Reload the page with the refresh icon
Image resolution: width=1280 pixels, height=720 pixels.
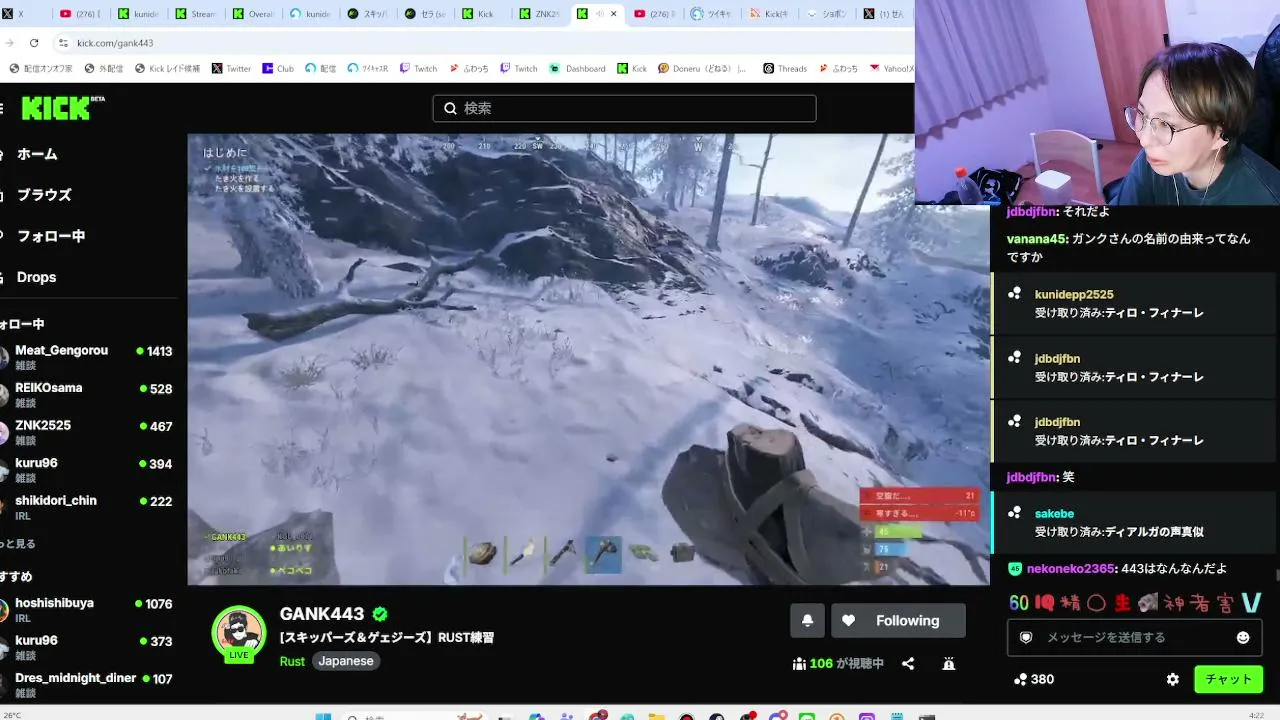[x=34, y=43]
